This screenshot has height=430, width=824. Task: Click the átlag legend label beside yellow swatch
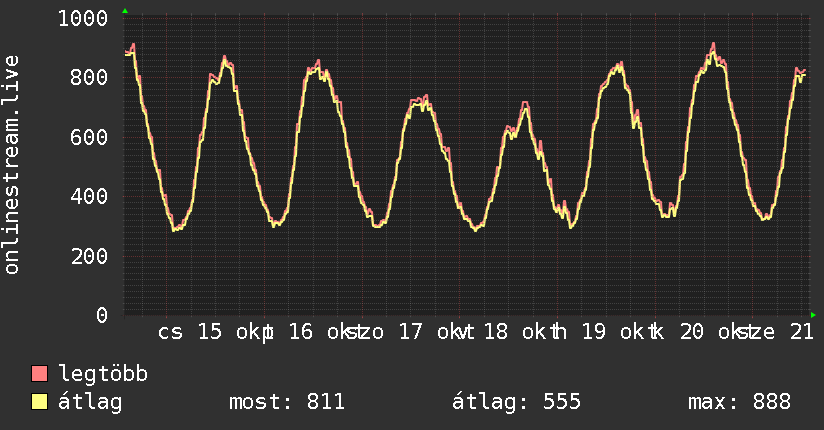(x=90, y=402)
